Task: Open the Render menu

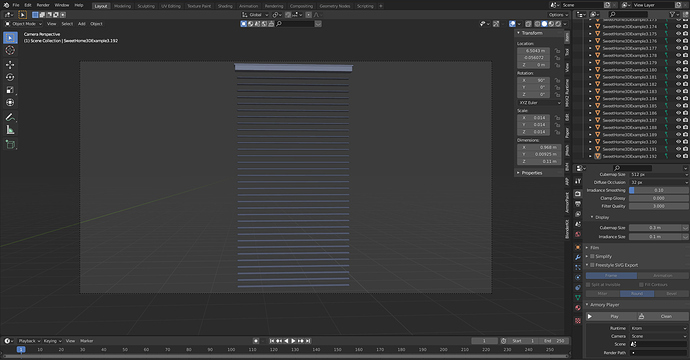Action: tap(43, 5)
